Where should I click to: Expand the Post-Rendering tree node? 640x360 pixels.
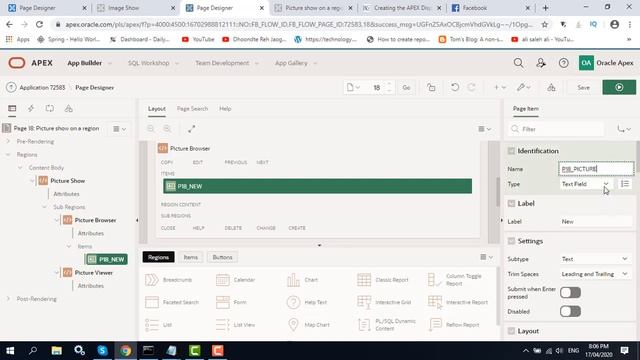pyautogui.click(x=8, y=299)
